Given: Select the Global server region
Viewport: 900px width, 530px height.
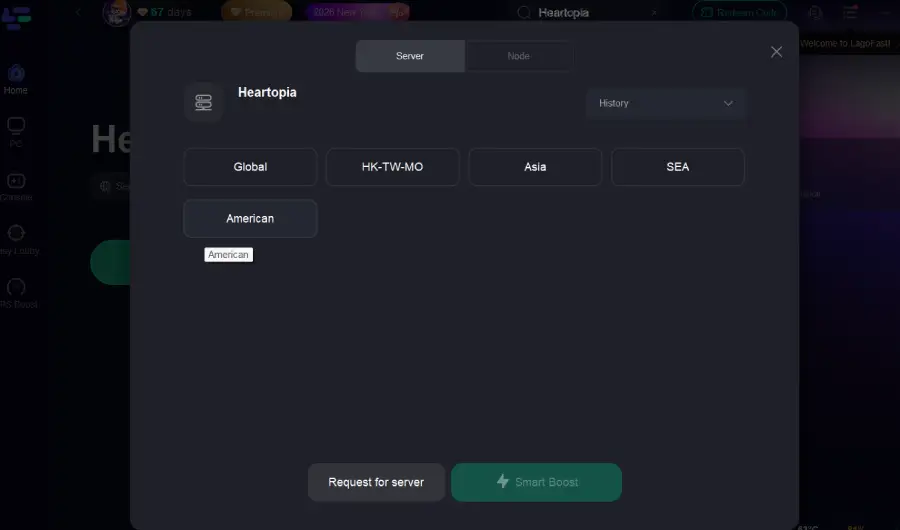Looking at the screenshot, I should [250, 167].
